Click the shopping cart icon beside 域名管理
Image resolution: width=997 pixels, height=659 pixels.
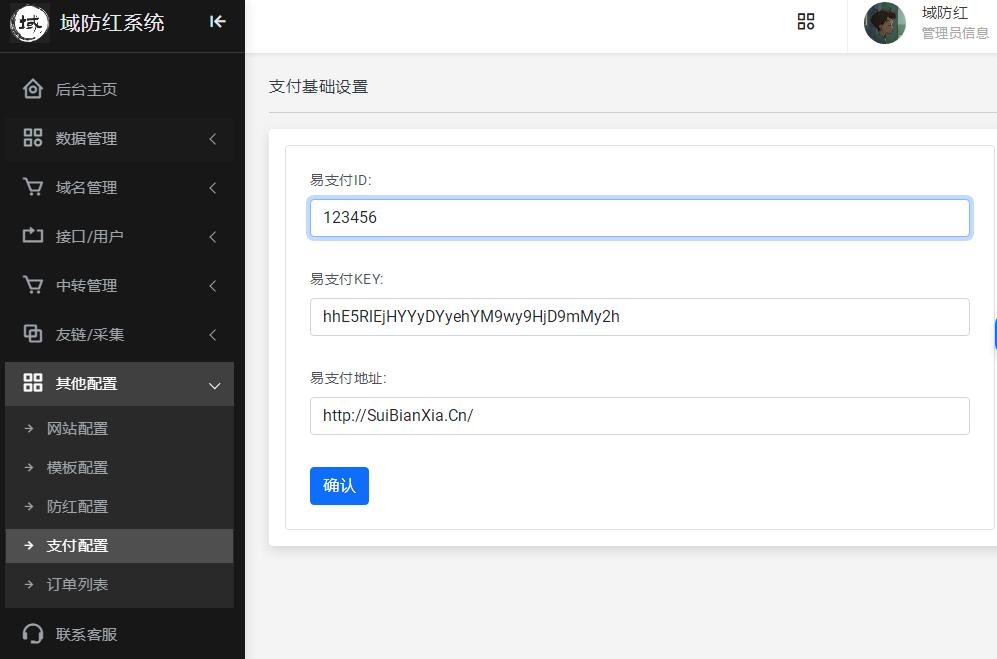[x=33, y=187]
